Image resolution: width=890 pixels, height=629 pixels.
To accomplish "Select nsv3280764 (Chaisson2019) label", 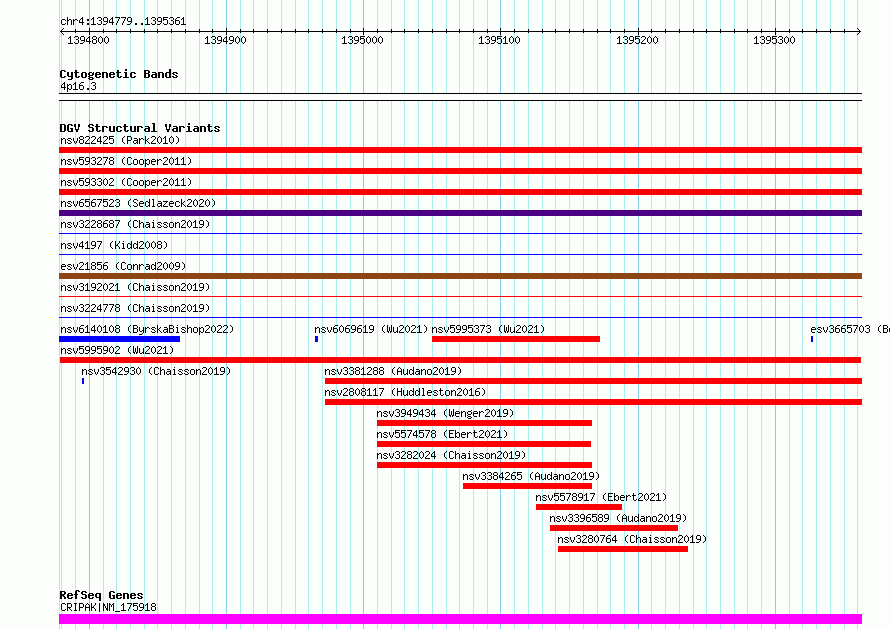I will 632,539.
